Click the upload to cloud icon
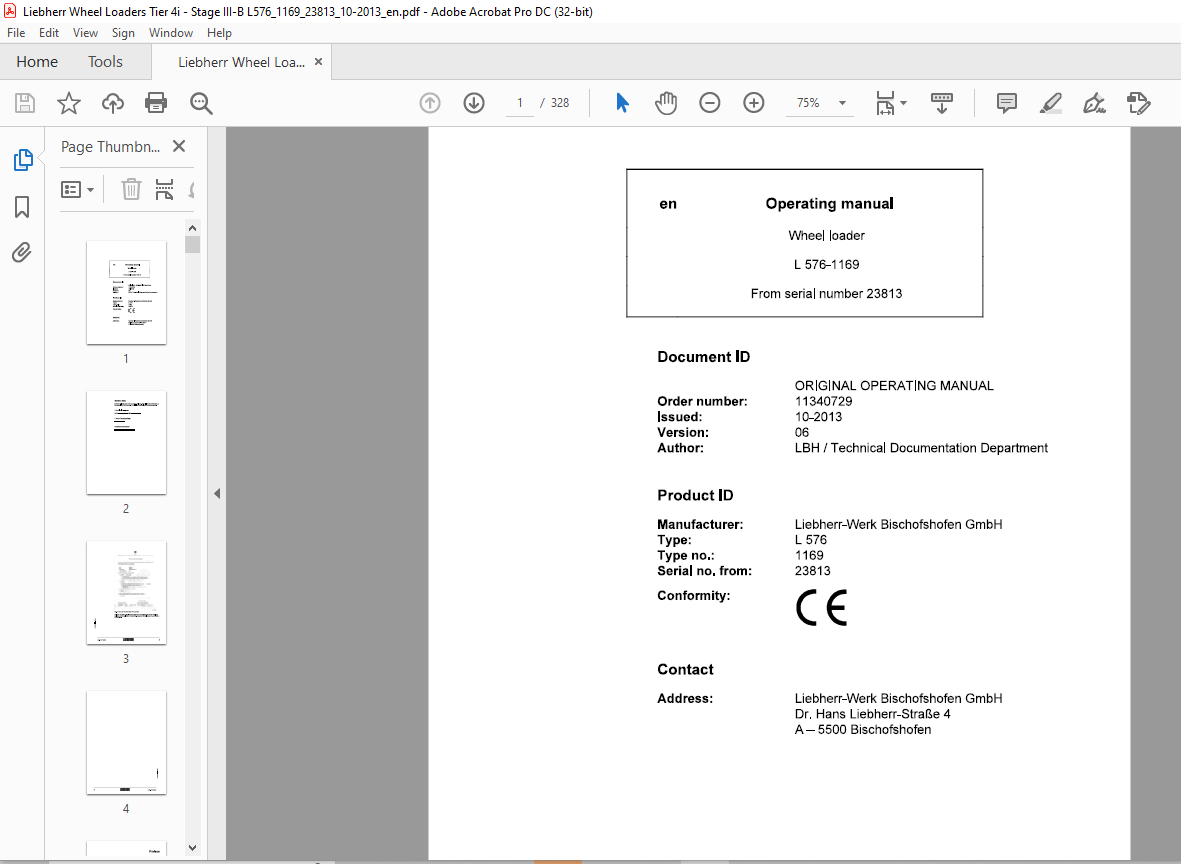The width and height of the screenshot is (1181, 864). (113, 103)
